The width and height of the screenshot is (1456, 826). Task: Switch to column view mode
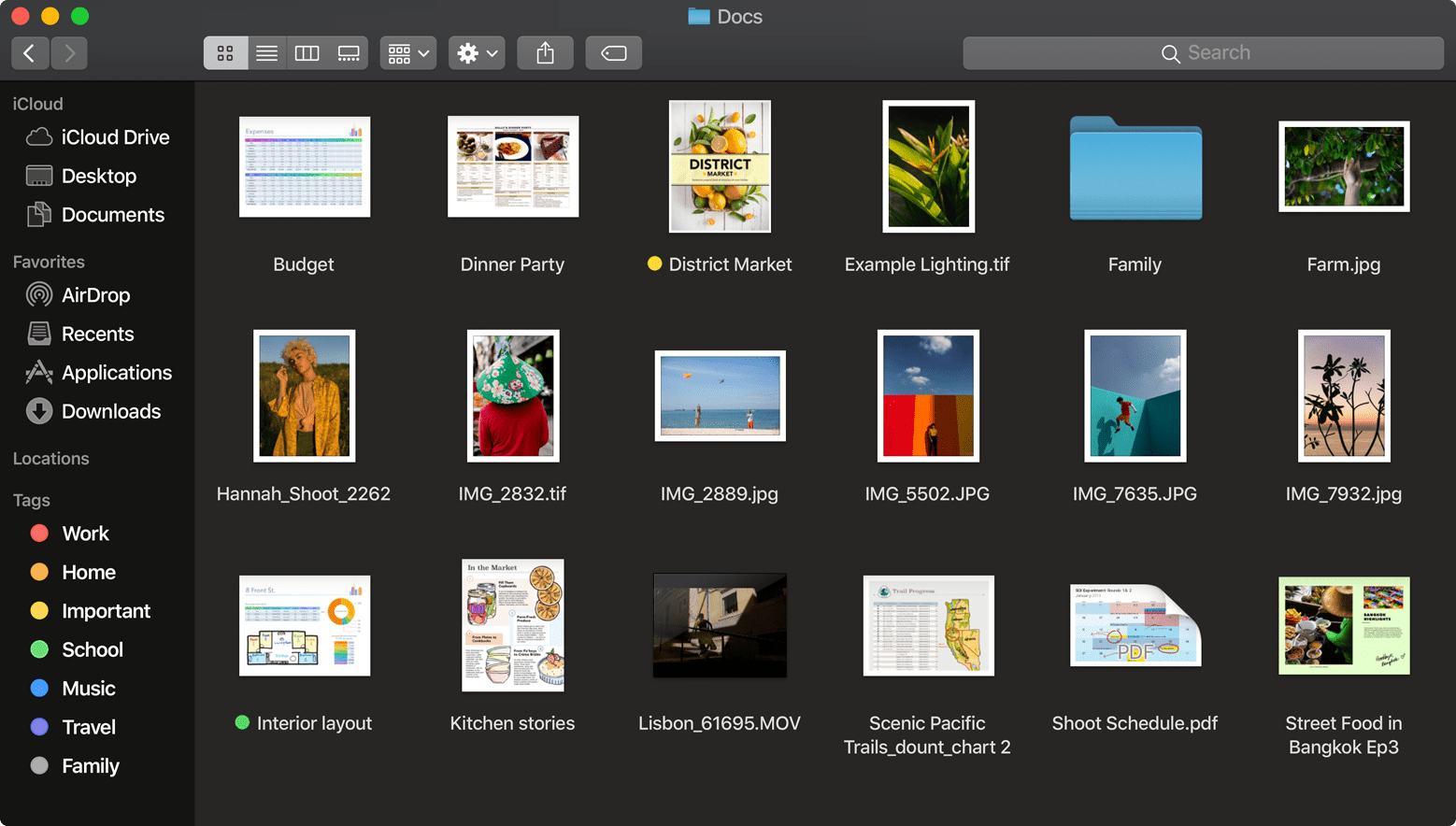pos(307,53)
